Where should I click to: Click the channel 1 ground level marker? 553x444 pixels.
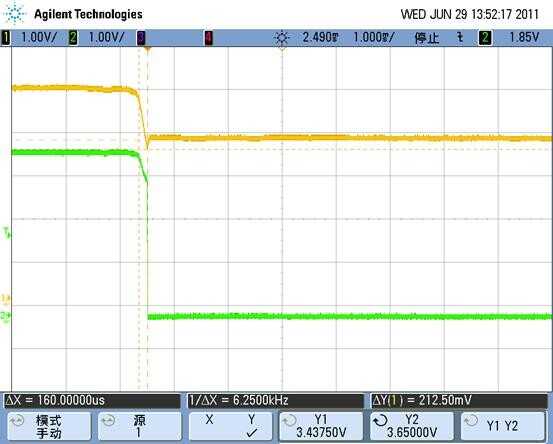(6, 299)
